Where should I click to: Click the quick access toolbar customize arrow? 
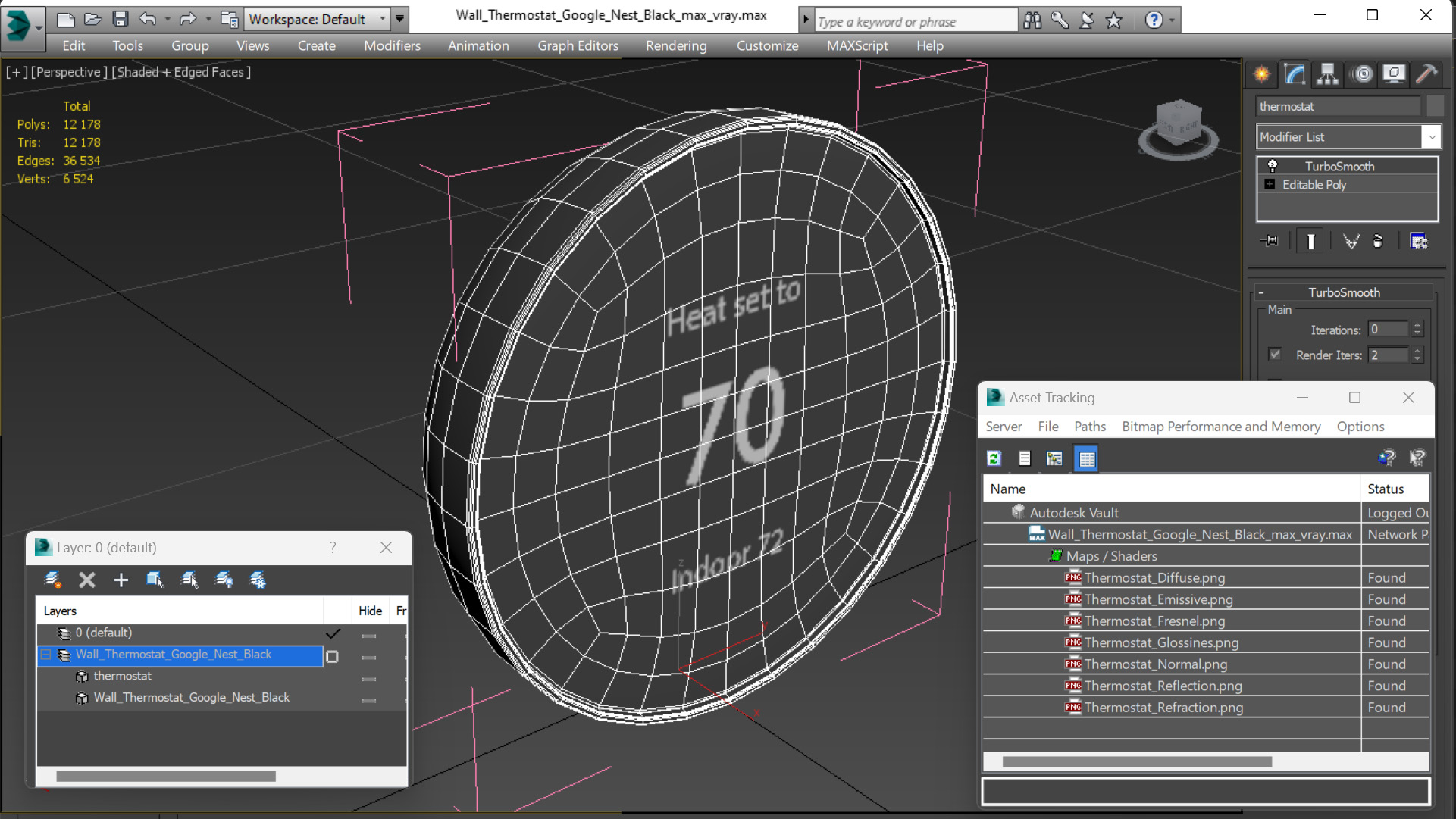point(399,19)
